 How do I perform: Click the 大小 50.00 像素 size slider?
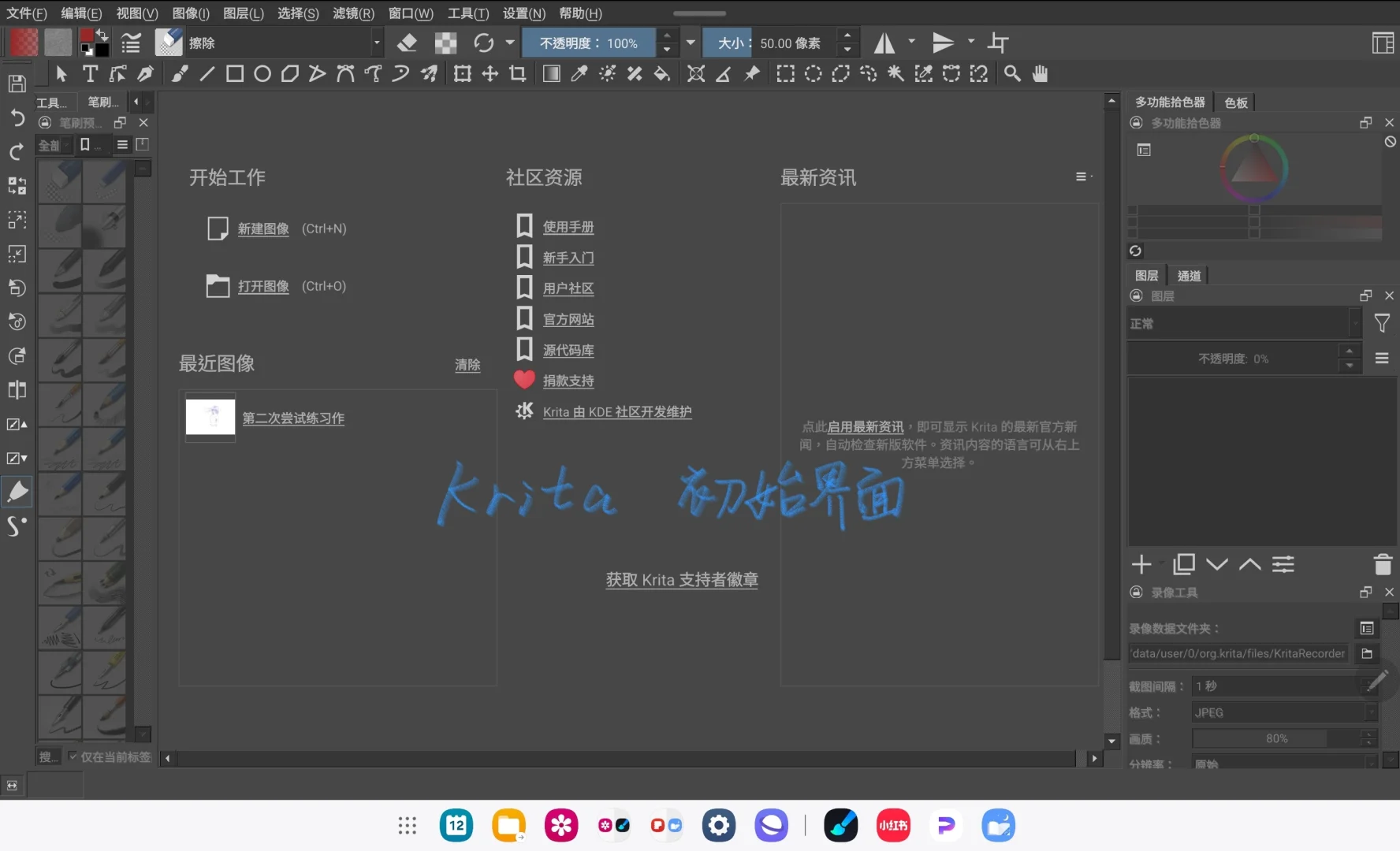(x=769, y=43)
